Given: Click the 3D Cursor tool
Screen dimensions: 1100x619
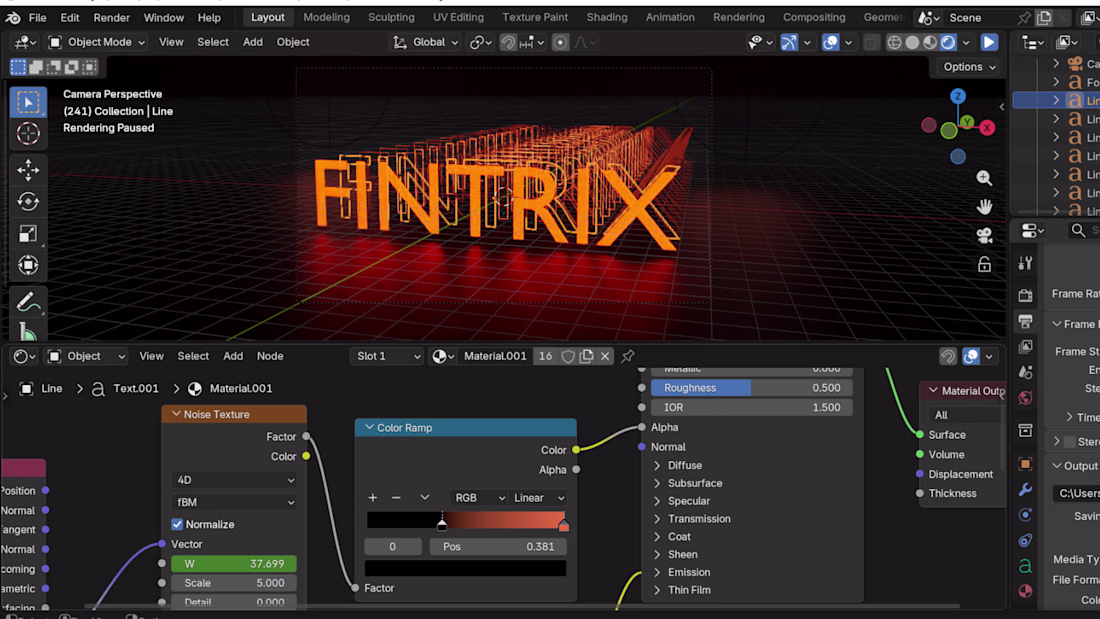Looking at the screenshot, I should pos(28,134).
